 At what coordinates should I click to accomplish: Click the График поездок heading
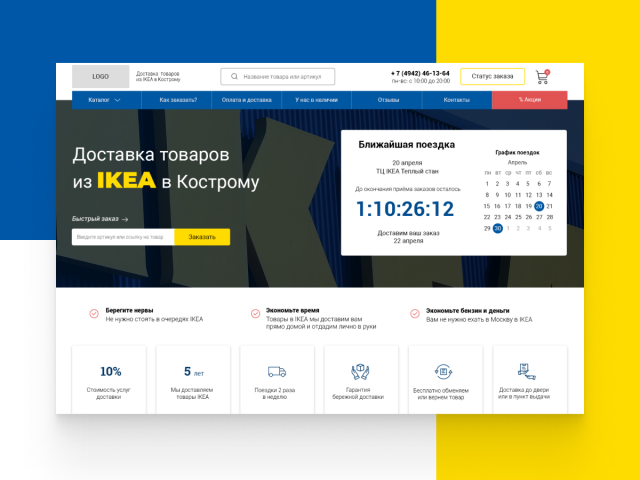point(517,153)
